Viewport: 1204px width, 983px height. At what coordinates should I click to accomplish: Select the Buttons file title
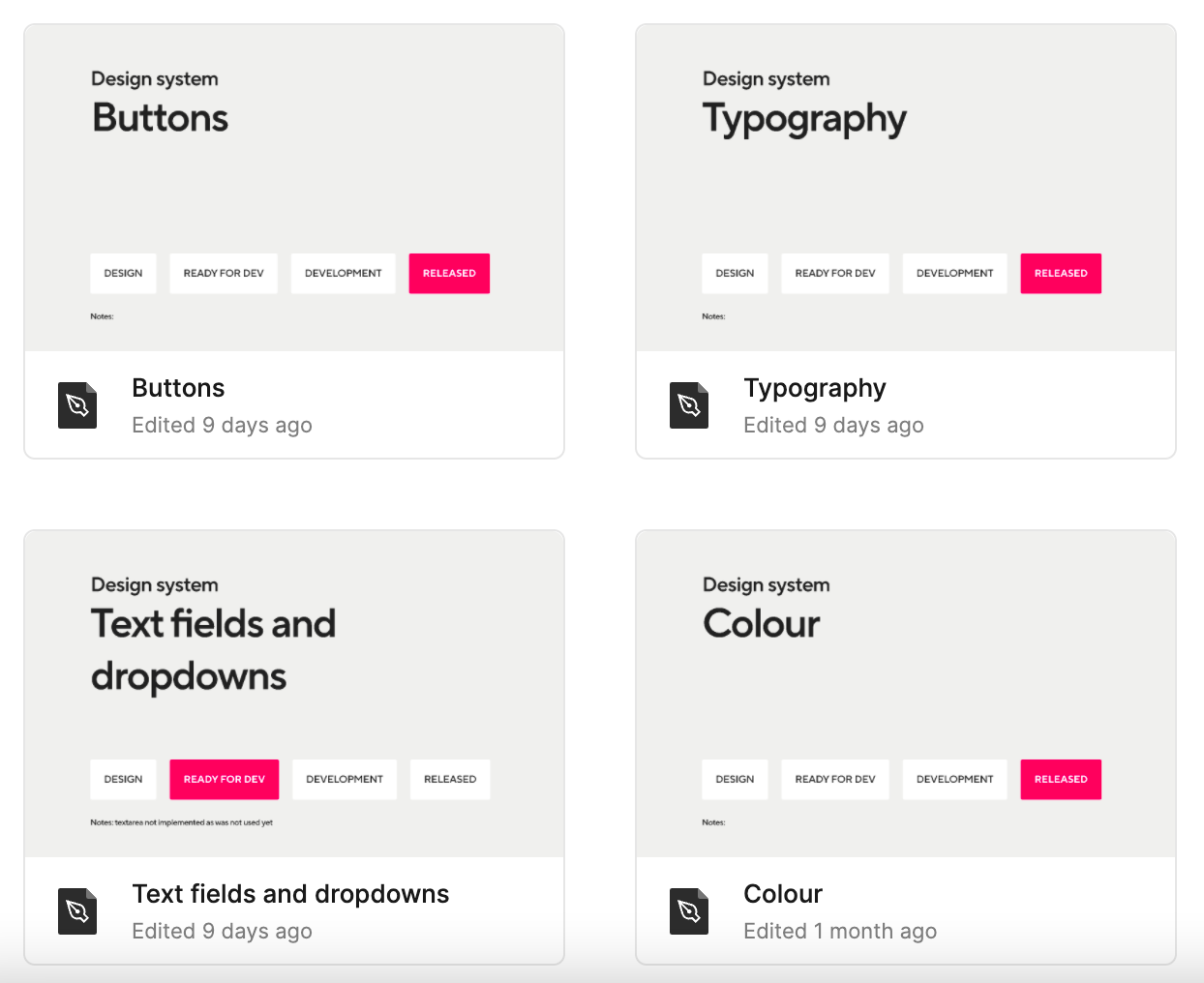pos(178,388)
